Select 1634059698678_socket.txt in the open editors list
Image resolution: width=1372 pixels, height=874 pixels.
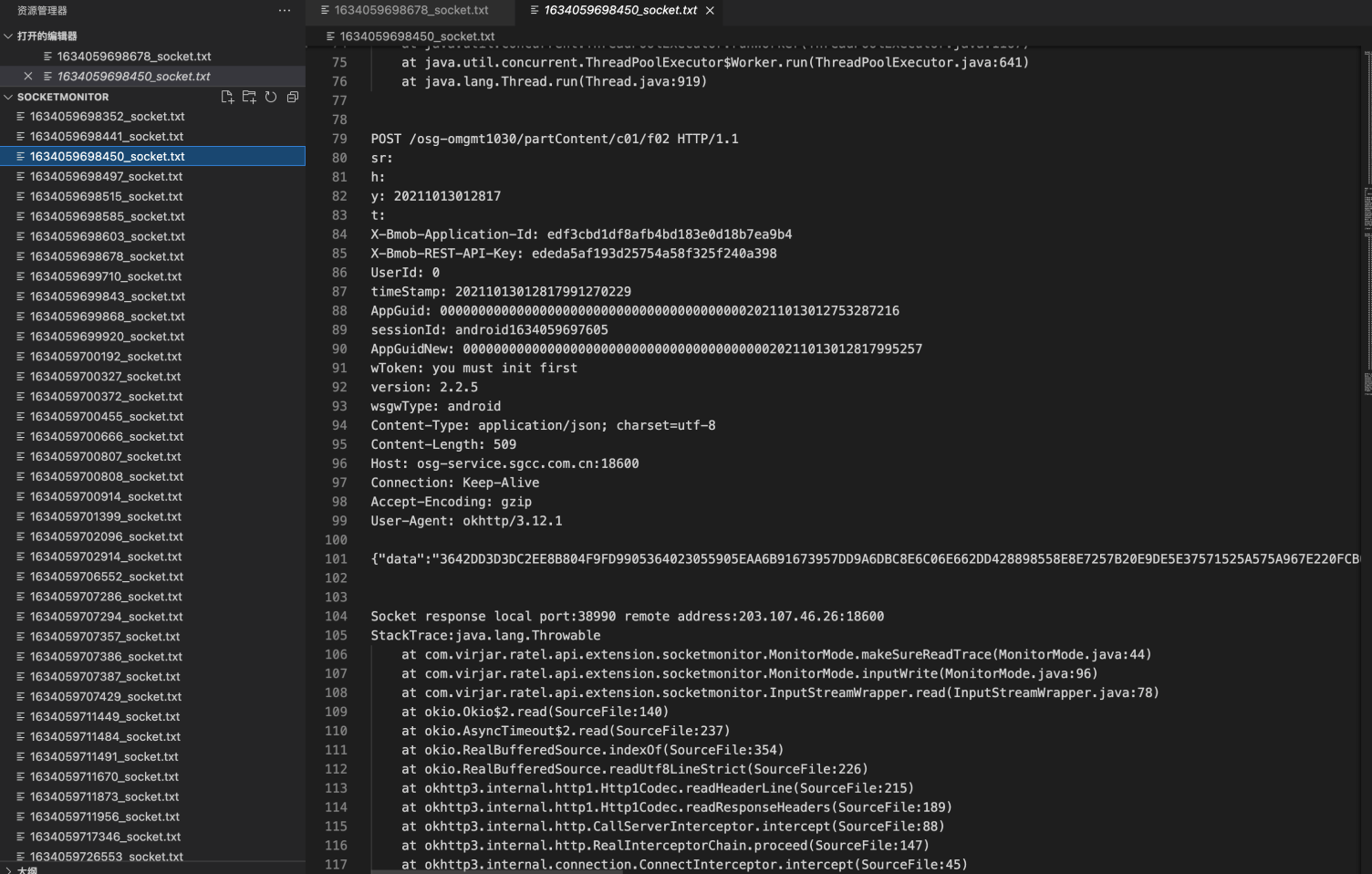click(x=133, y=57)
